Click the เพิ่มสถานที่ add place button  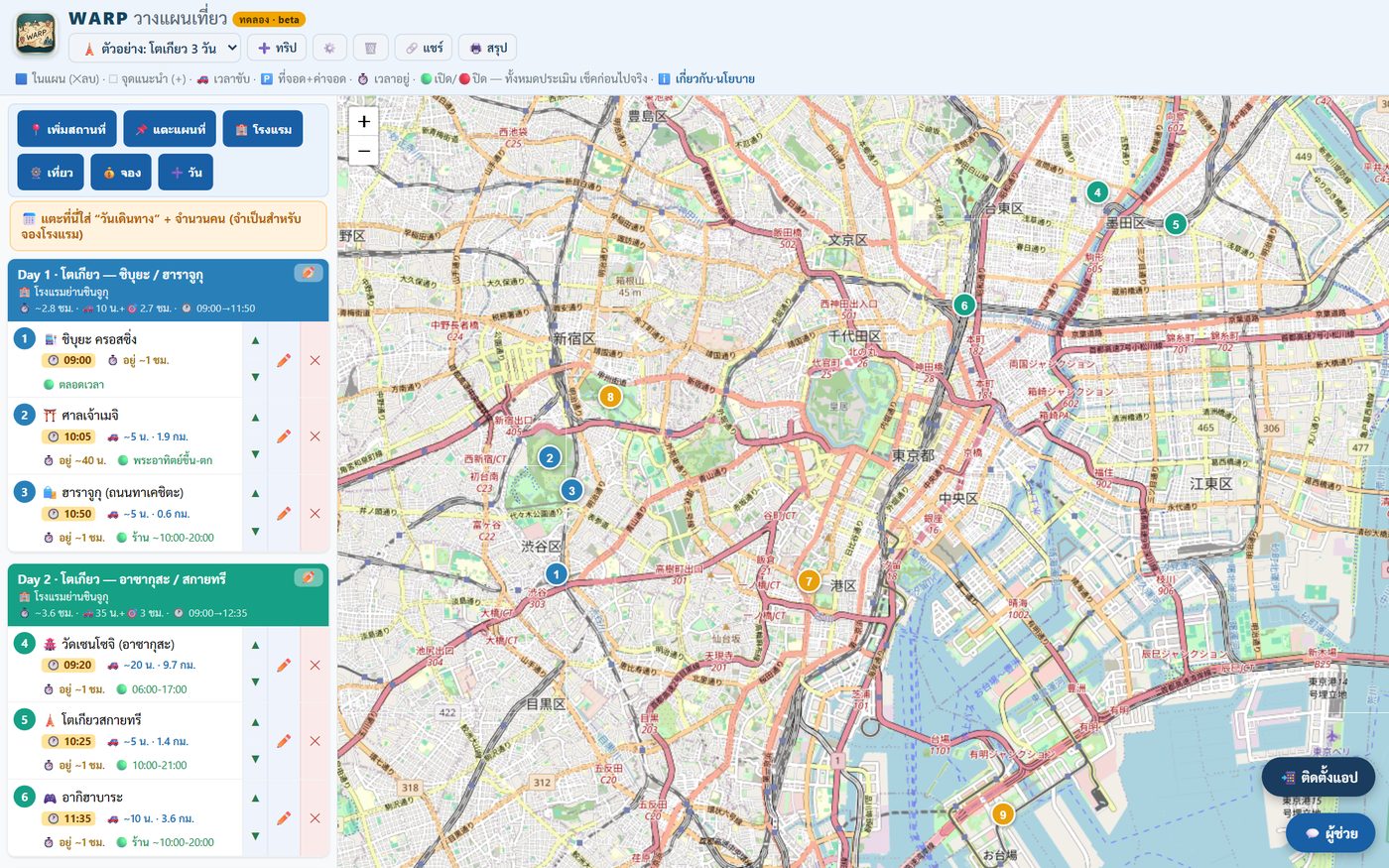click(x=67, y=129)
